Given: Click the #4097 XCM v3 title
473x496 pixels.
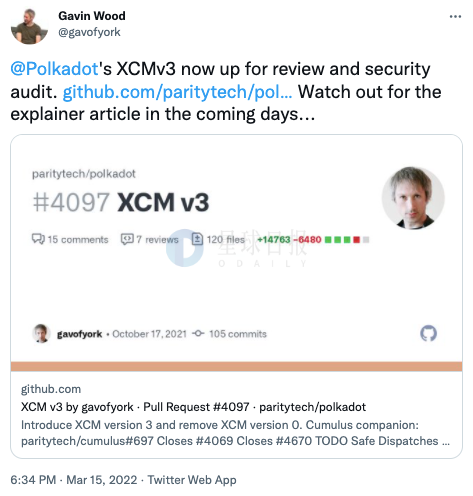Looking at the screenshot, I should (121, 202).
